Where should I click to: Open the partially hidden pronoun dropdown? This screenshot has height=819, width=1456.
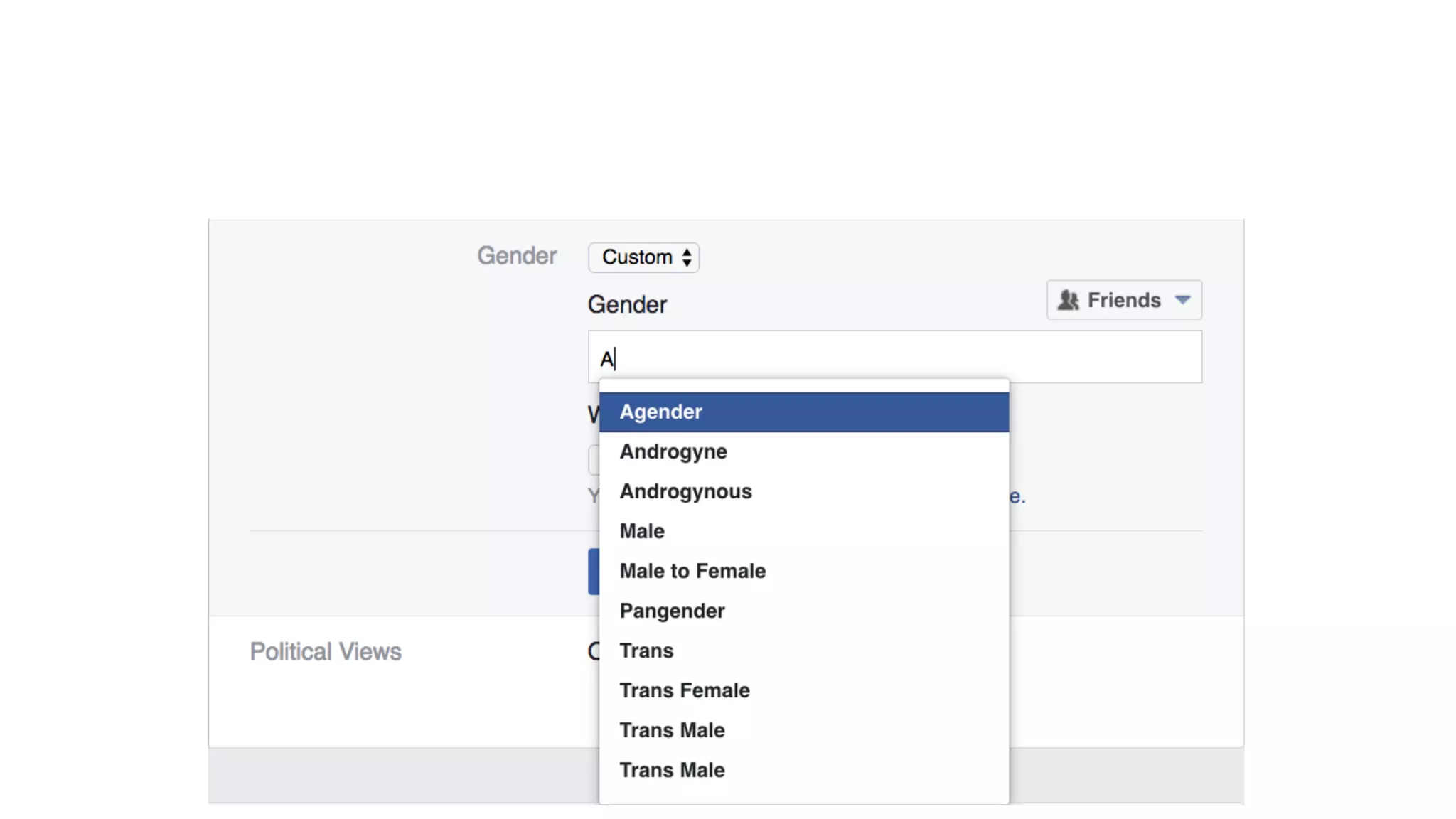click(x=594, y=461)
